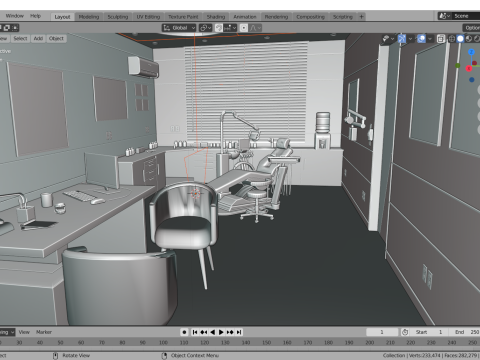The height and width of the screenshot is (360, 480).
Task: Toggle auto keying record button
Action: (184, 332)
